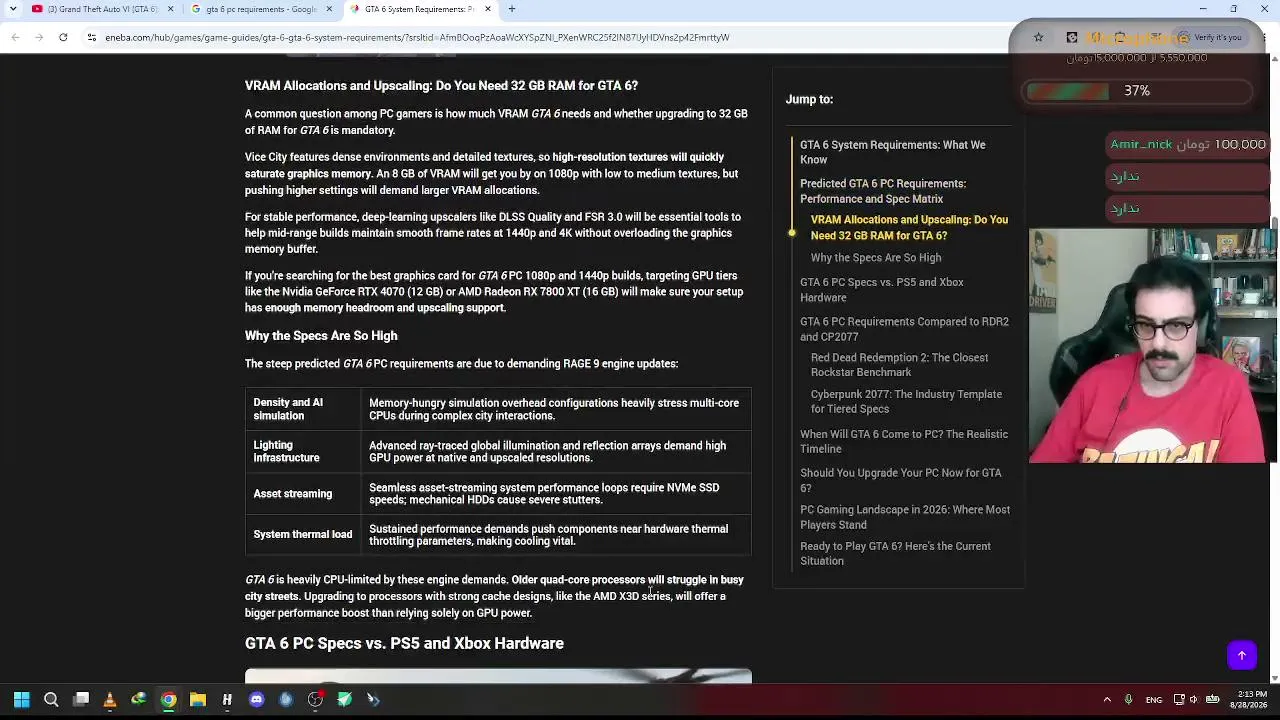Close the Grand Theft Auto VI YouTube tab
The height and width of the screenshot is (720, 1280).
(x=169, y=9)
